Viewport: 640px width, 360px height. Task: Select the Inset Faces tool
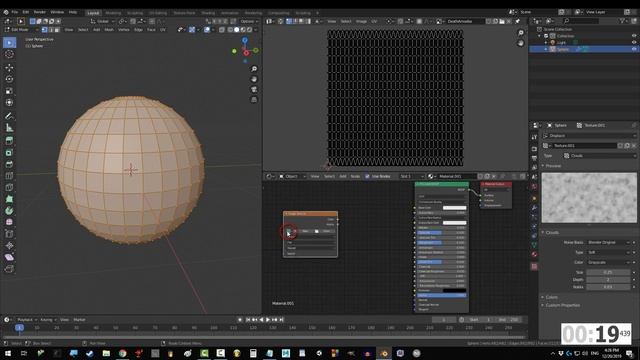tap(9, 153)
